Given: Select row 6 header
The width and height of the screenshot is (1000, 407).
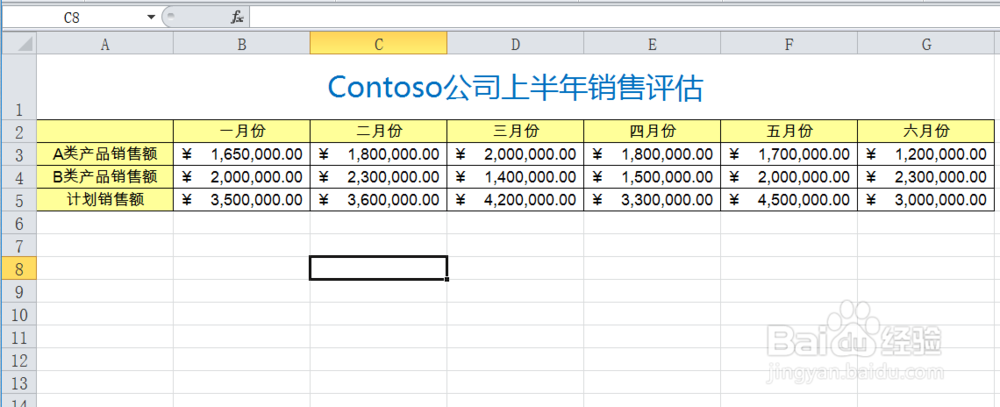Looking at the screenshot, I should (19, 223).
